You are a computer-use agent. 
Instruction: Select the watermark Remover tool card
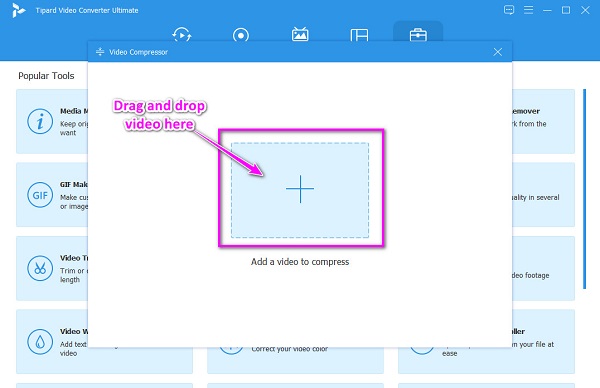(543, 121)
